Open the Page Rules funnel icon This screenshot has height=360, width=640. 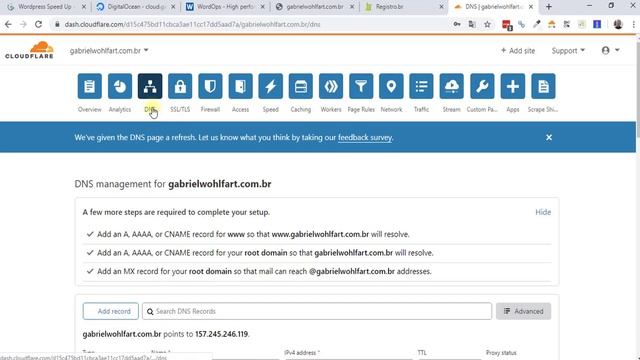click(x=361, y=86)
